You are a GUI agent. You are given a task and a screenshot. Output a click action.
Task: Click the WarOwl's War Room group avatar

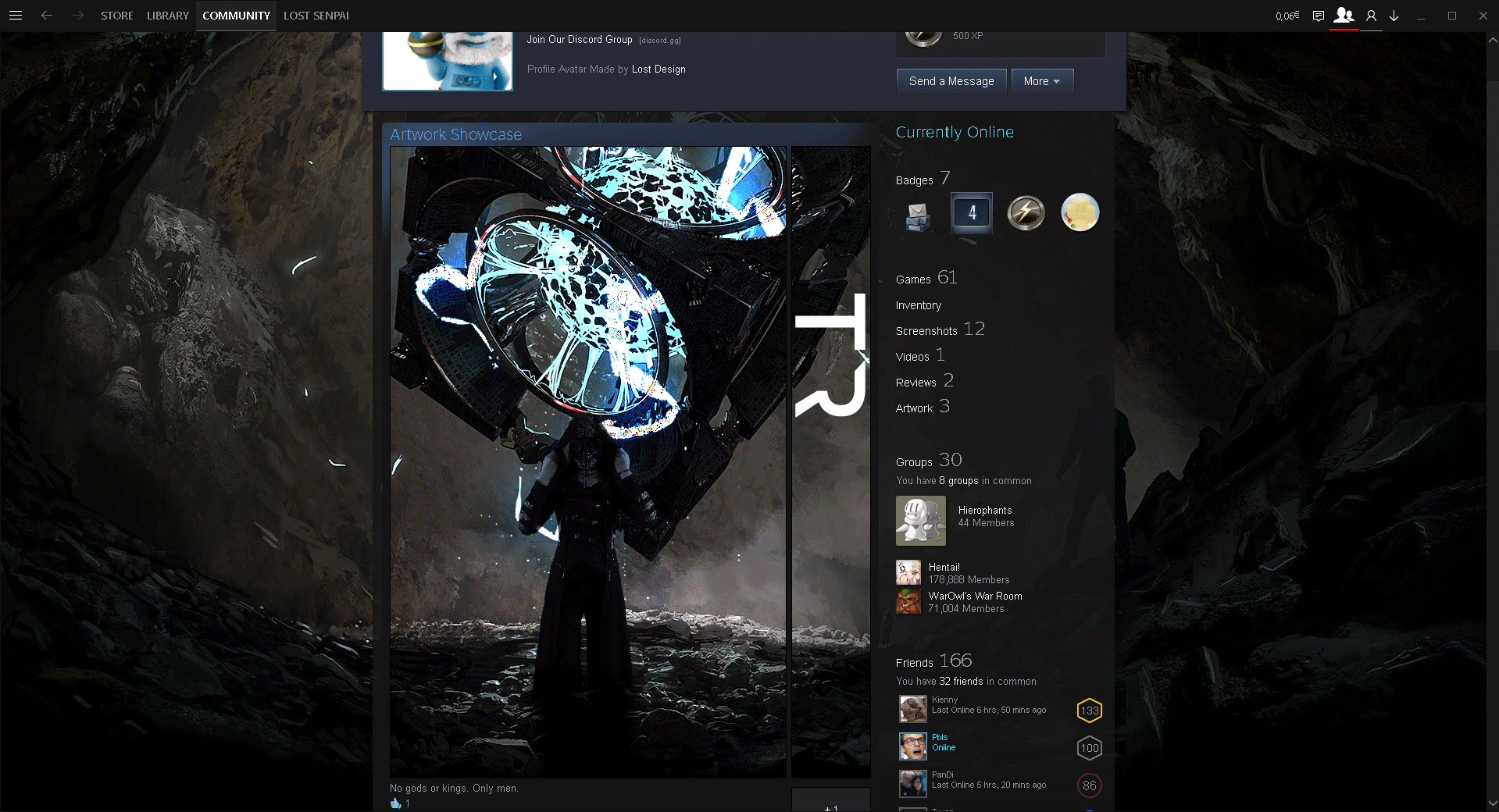coord(908,602)
